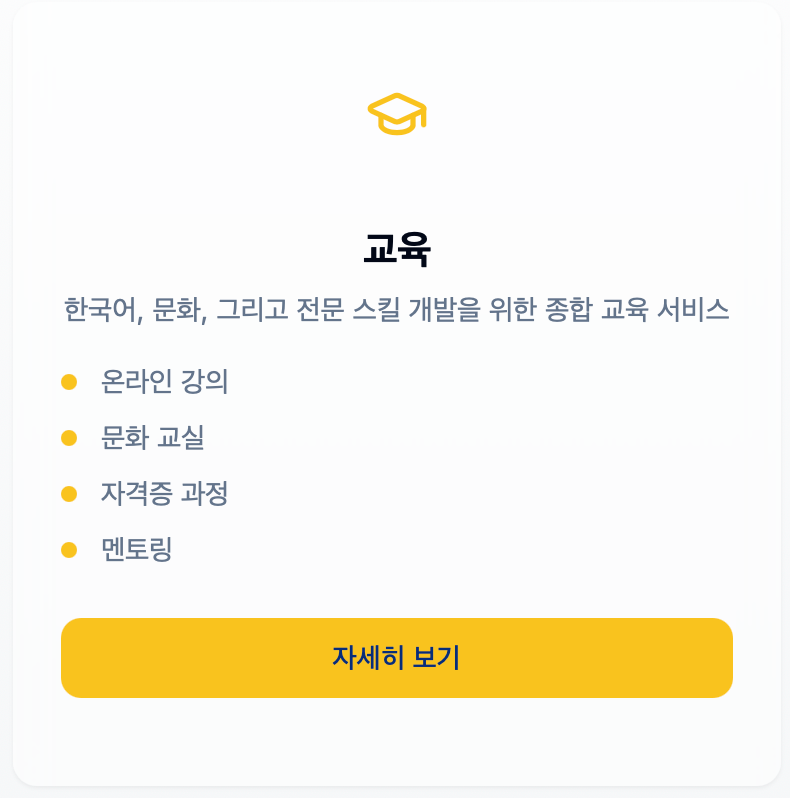Select the 문화 교실 list item text
This screenshot has width=790, height=798.
(x=153, y=438)
